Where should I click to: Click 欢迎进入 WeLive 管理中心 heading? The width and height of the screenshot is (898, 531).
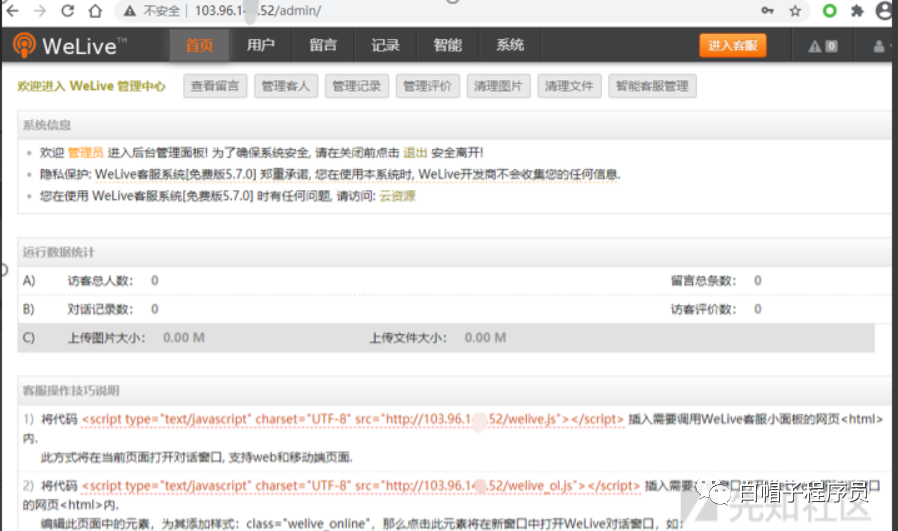tap(91, 86)
